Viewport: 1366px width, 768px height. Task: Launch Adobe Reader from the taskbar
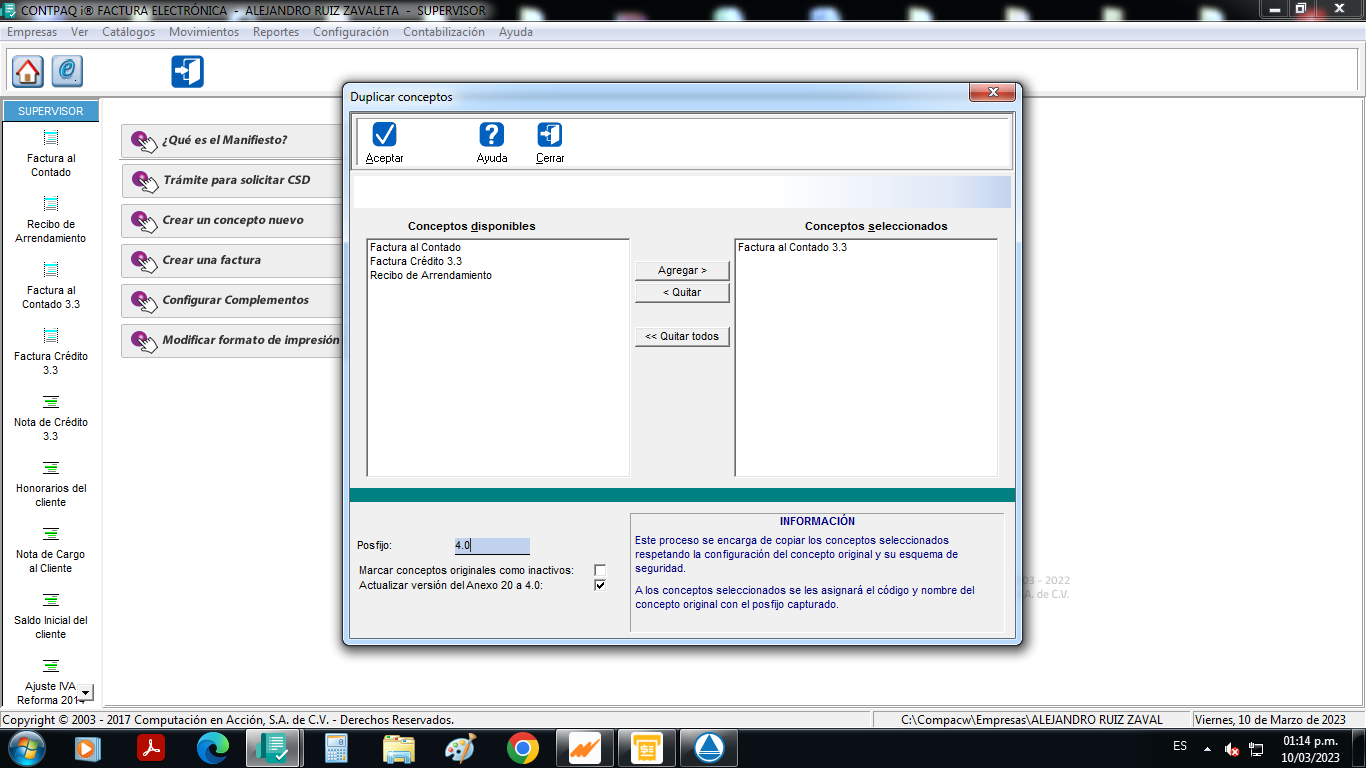(151, 747)
